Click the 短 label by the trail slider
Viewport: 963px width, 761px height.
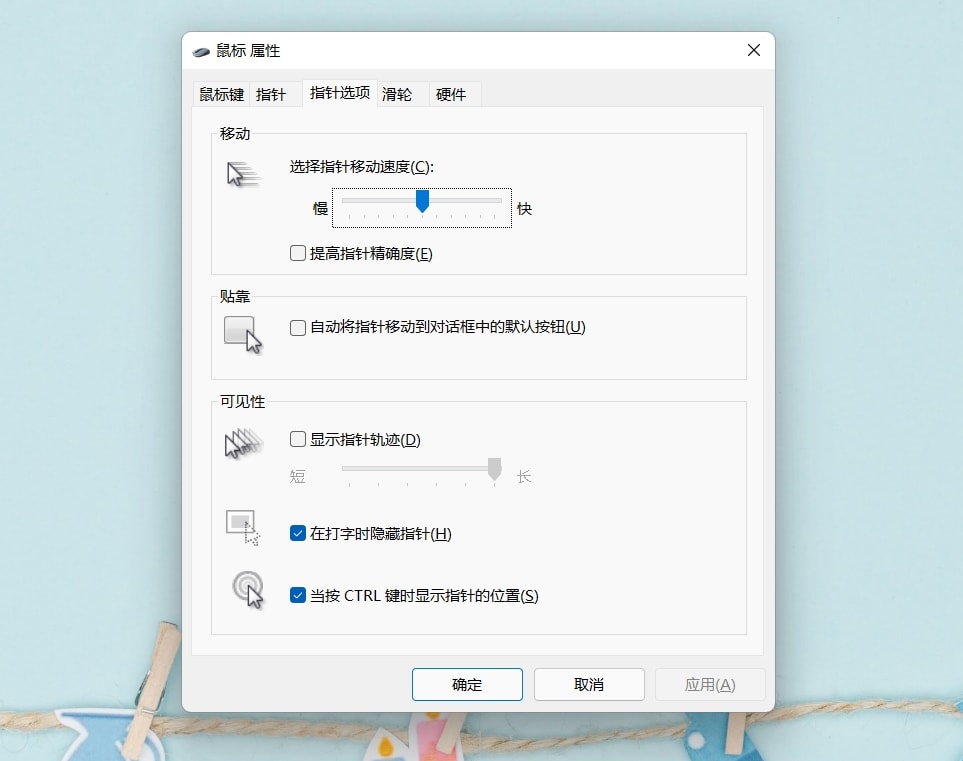point(297,477)
